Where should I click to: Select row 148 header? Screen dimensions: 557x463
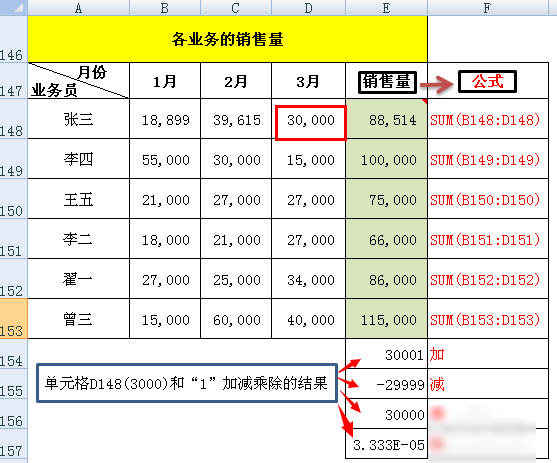click(13, 119)
